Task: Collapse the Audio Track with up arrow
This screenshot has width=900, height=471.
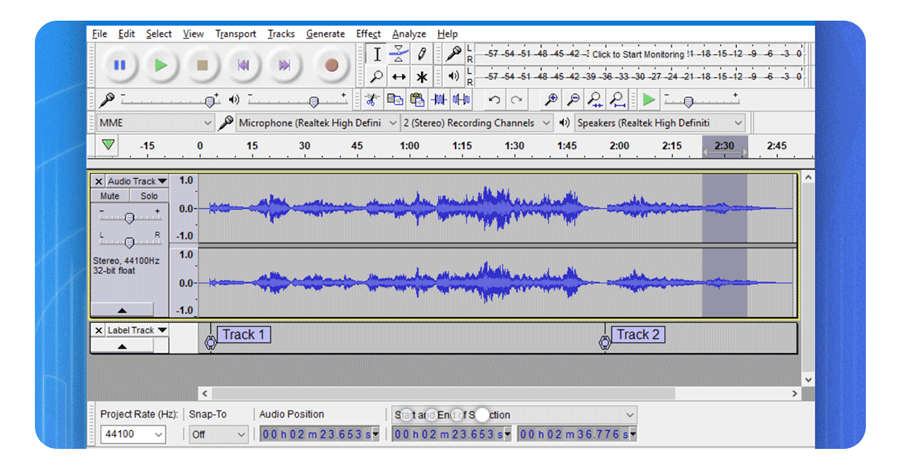Action: click(x=122, y=310)
